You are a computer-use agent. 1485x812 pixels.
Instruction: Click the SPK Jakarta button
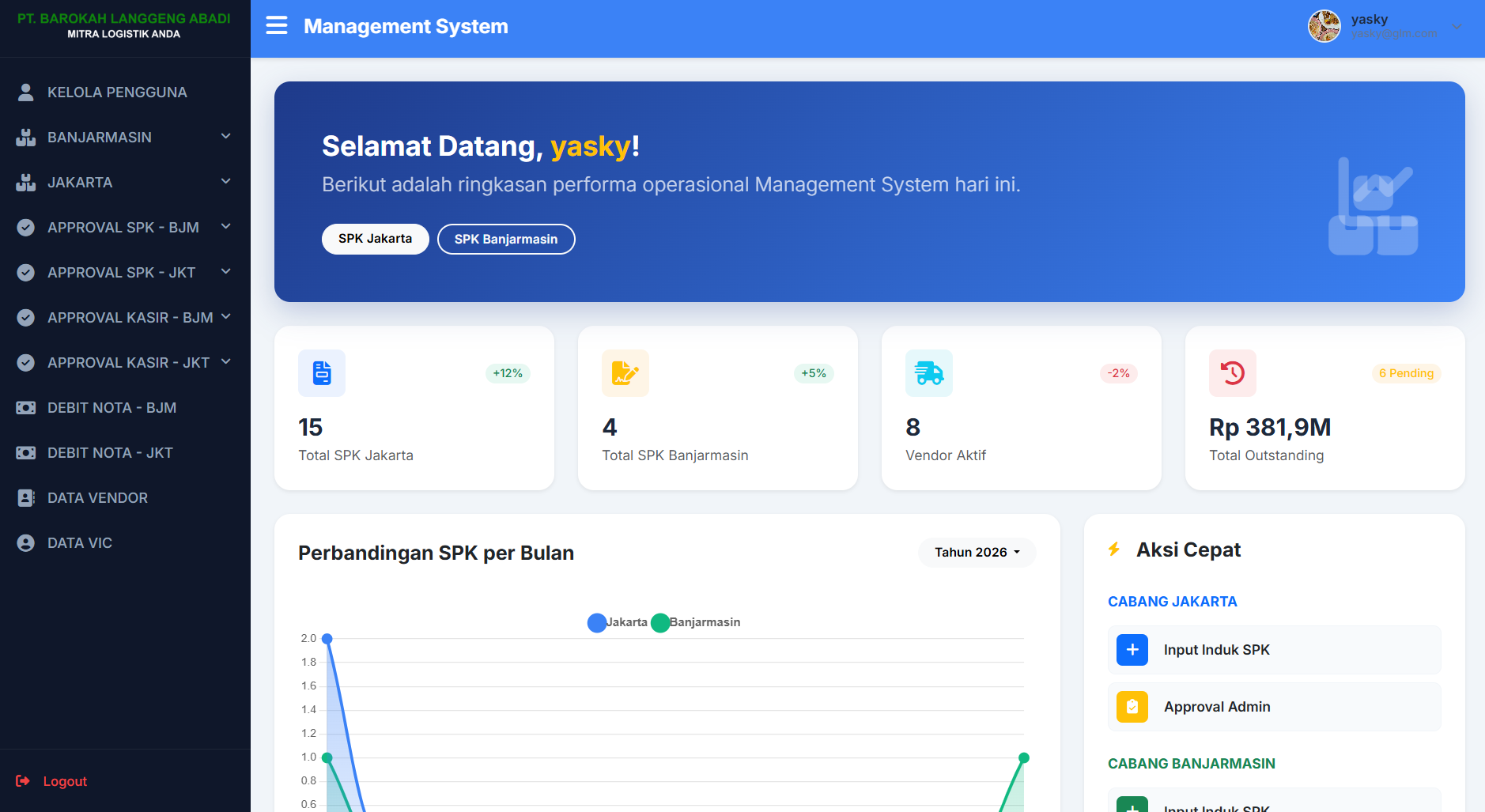[375, 239]
